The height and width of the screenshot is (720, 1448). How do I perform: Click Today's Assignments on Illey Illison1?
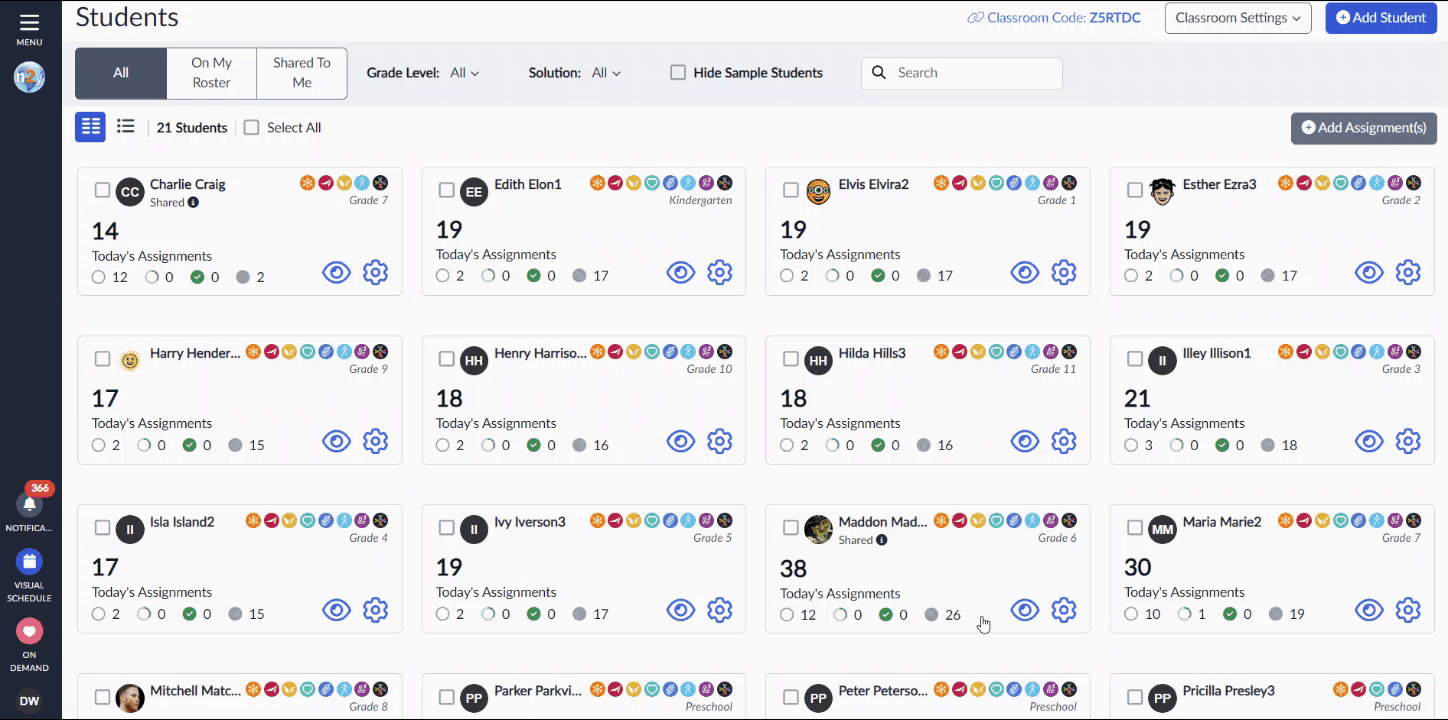(x=1184, y=423)
